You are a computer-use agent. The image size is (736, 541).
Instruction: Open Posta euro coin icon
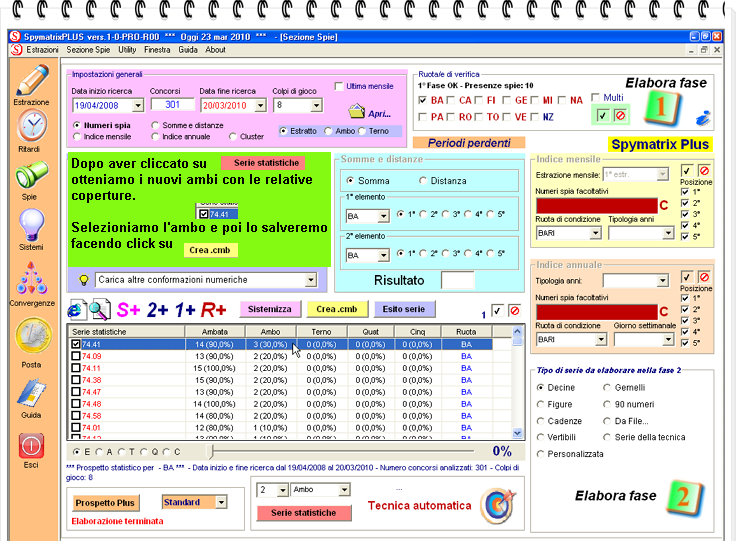pyautogui.click(x=33, y=336)
